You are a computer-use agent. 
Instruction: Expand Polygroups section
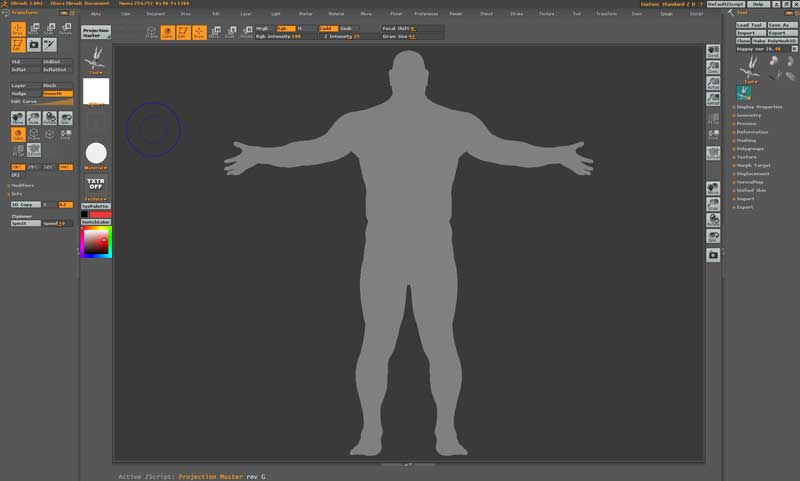coord(750,148)
